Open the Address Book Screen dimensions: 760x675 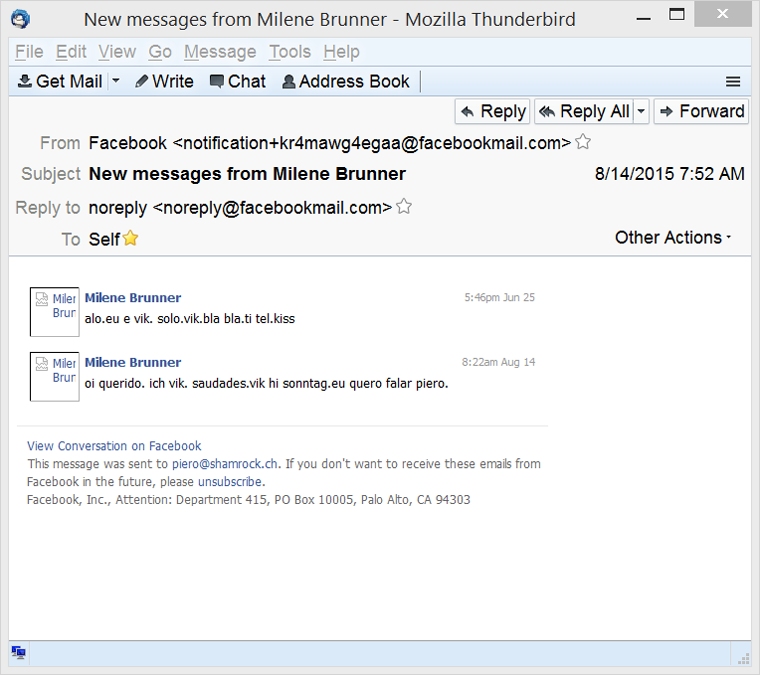click(346, 82)
